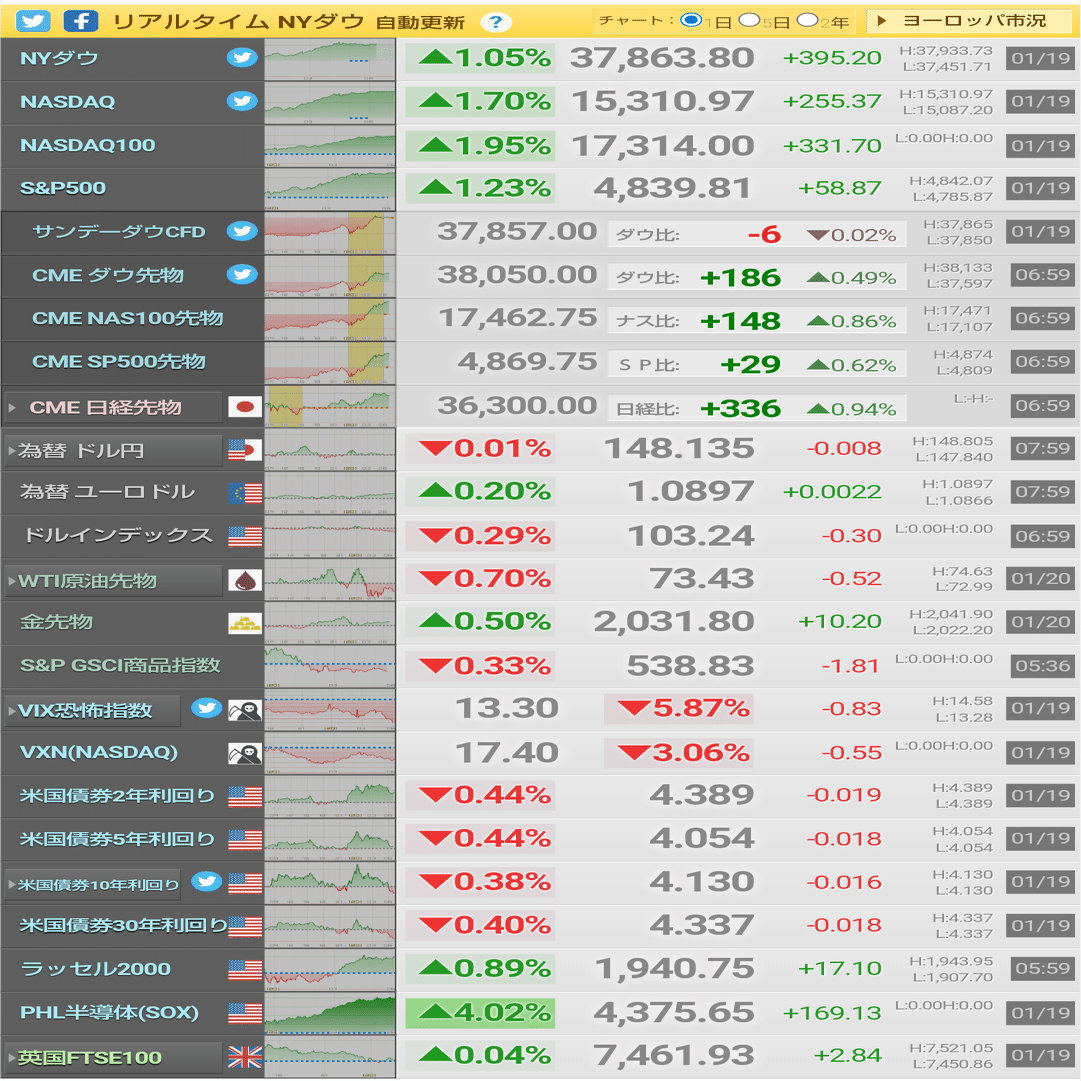Image resolution: width=1081 pixels, height=1081 pixels.
Task: Click the VXN(NASDAQ) value 17.40
Action: pos(507,752)
